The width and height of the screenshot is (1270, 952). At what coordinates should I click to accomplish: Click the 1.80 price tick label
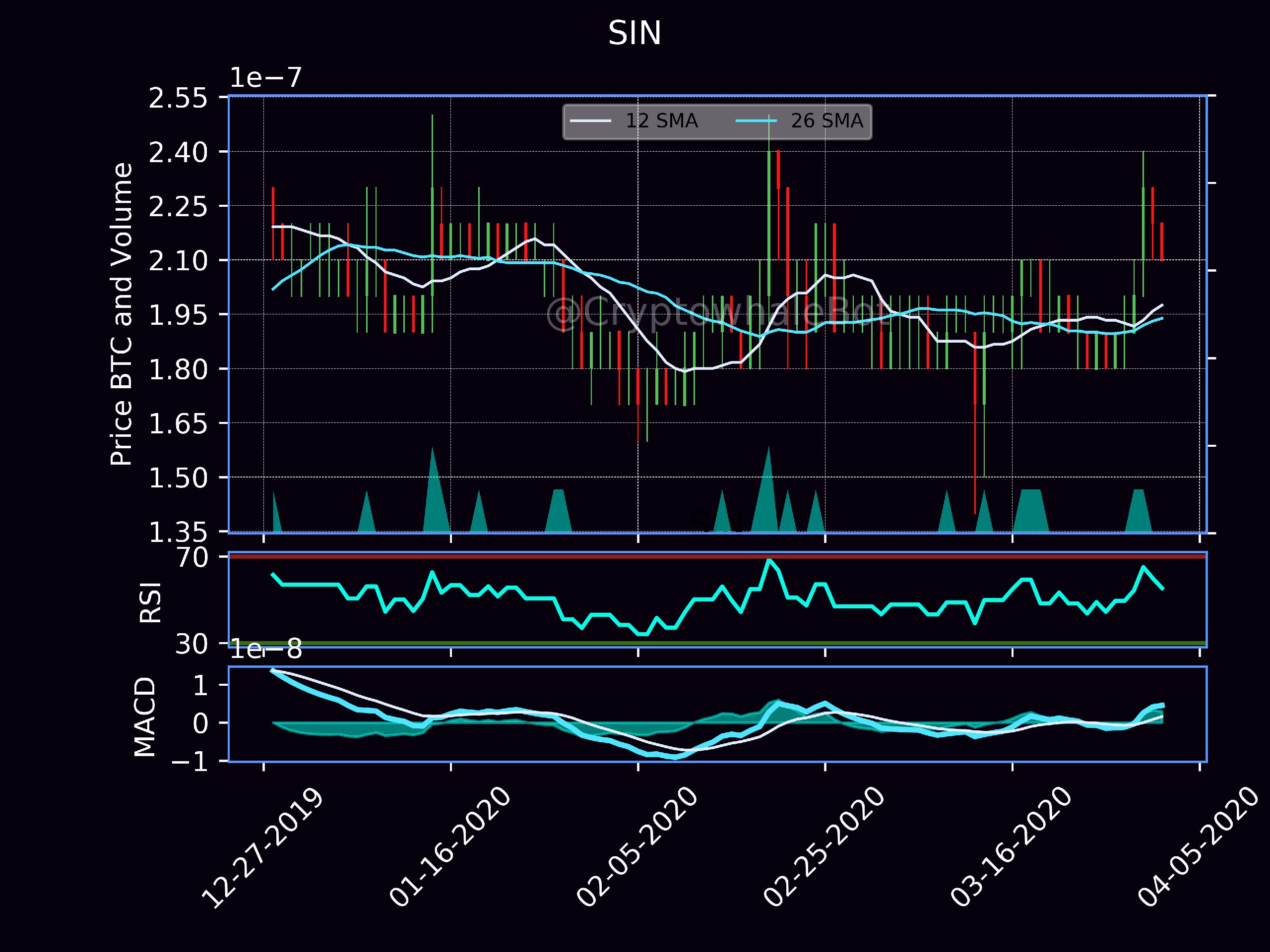tap(178, 369)
